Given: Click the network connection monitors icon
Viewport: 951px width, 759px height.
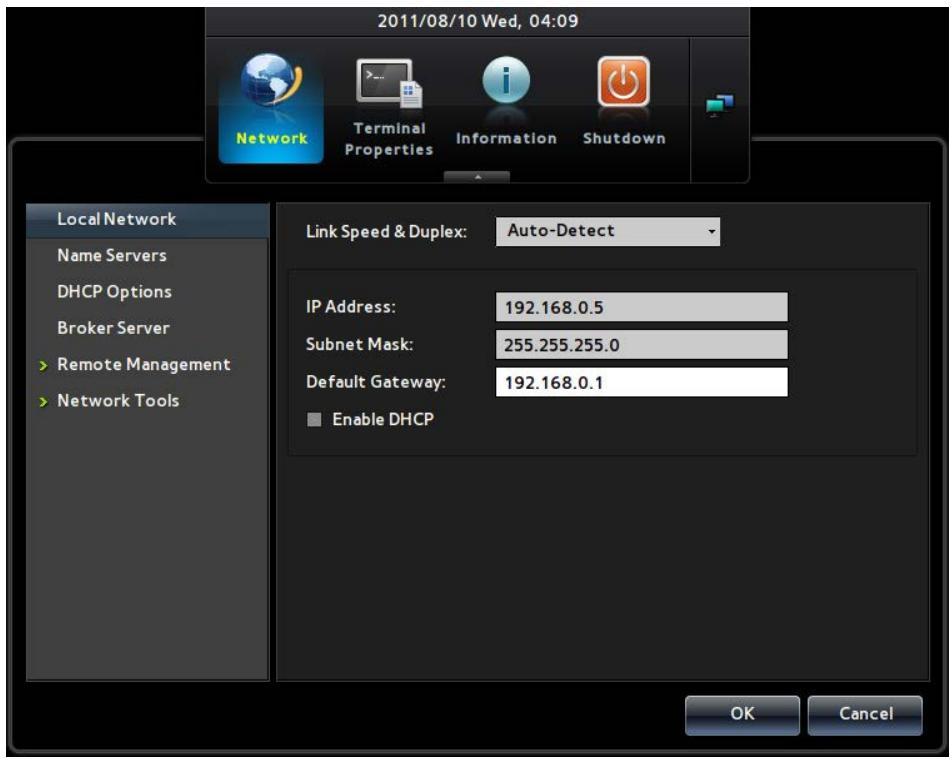Looking at the screenshot, I should click(720, 105).
